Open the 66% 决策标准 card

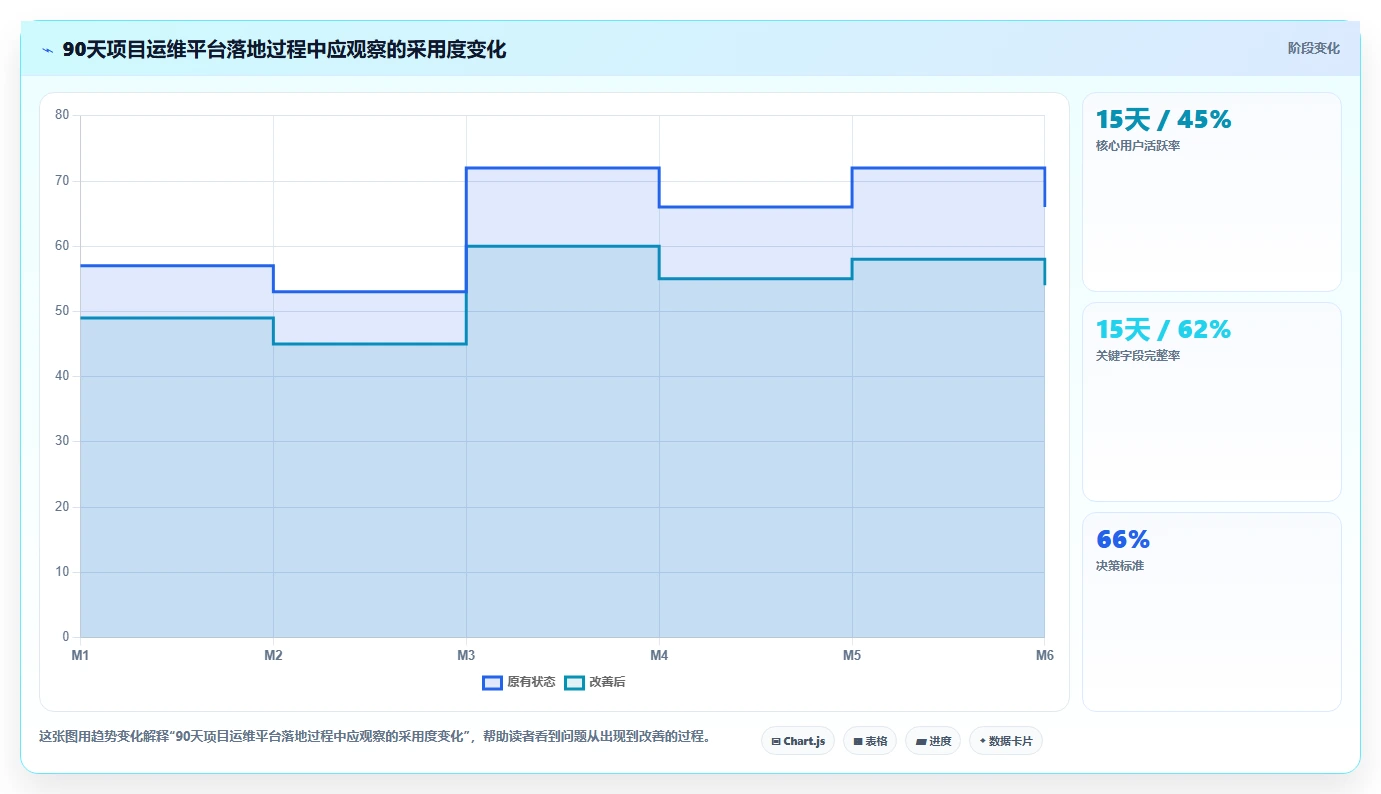[1211, 612]
